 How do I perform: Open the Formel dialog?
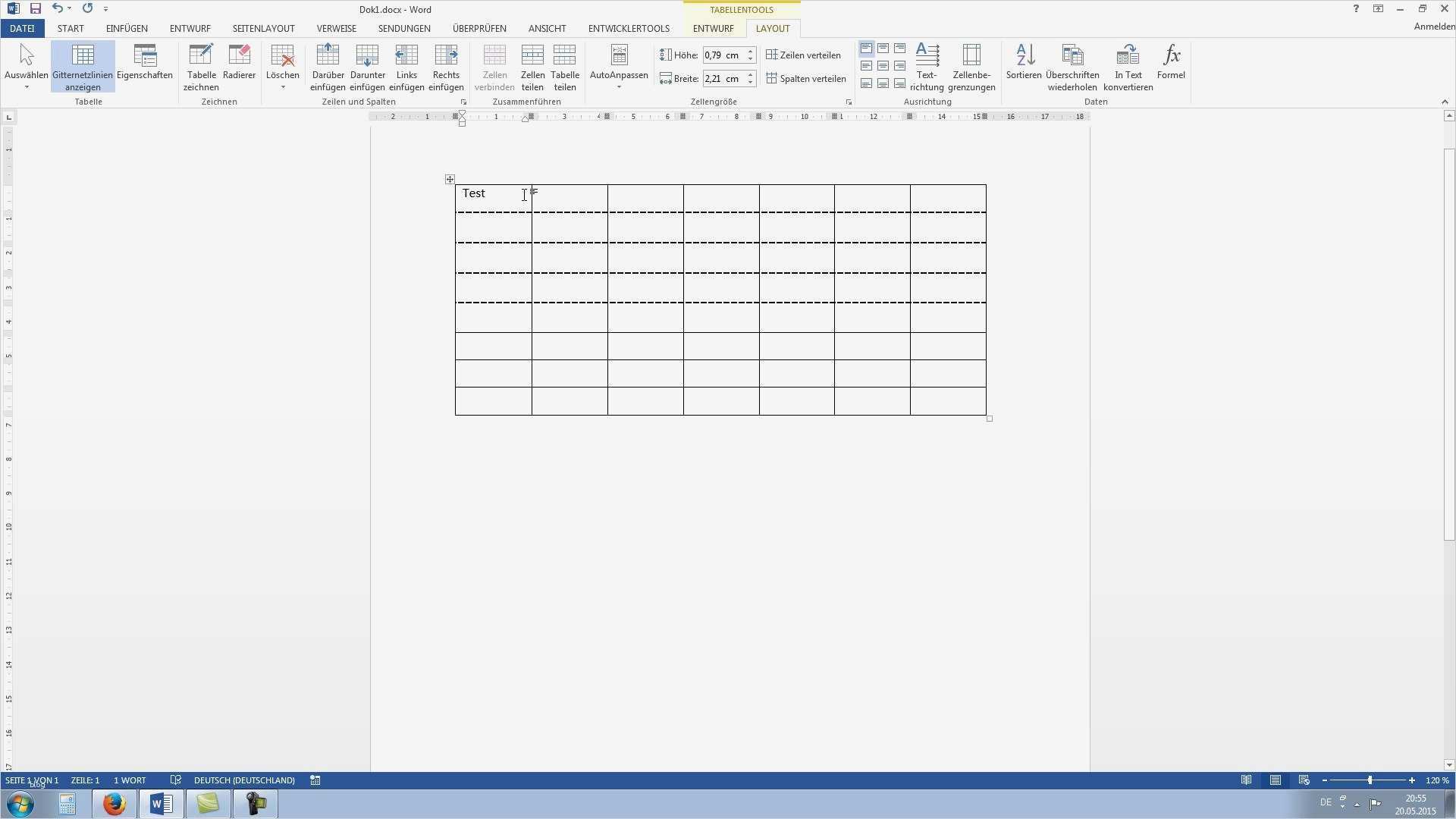pyautogui.click(x=1171, y=67)
